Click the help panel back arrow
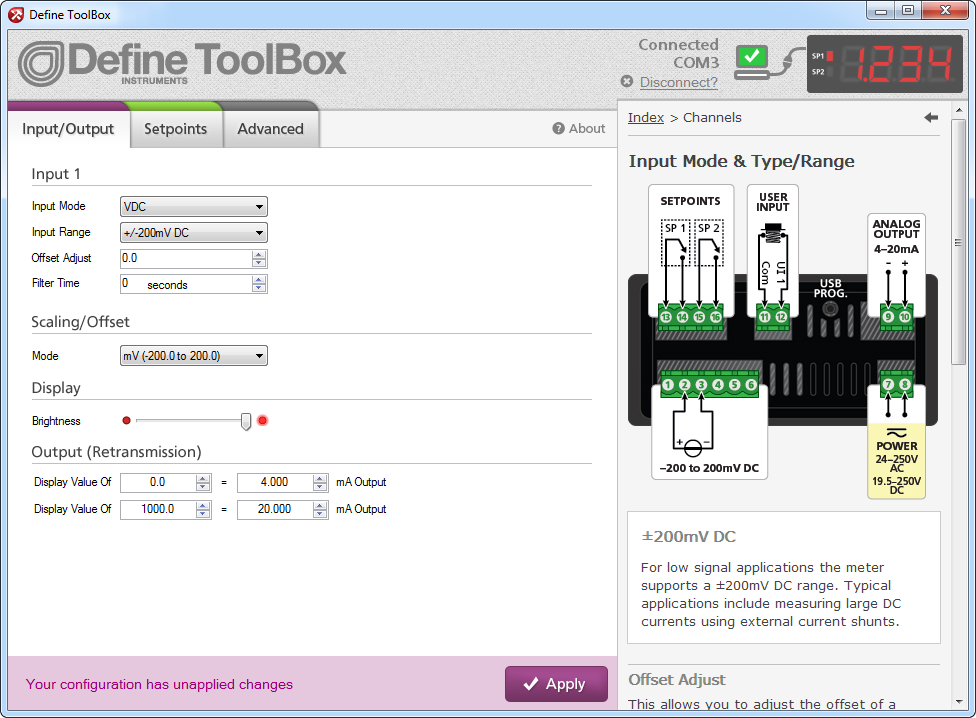The width and height of the screenshot is (976, 718). 931,118
